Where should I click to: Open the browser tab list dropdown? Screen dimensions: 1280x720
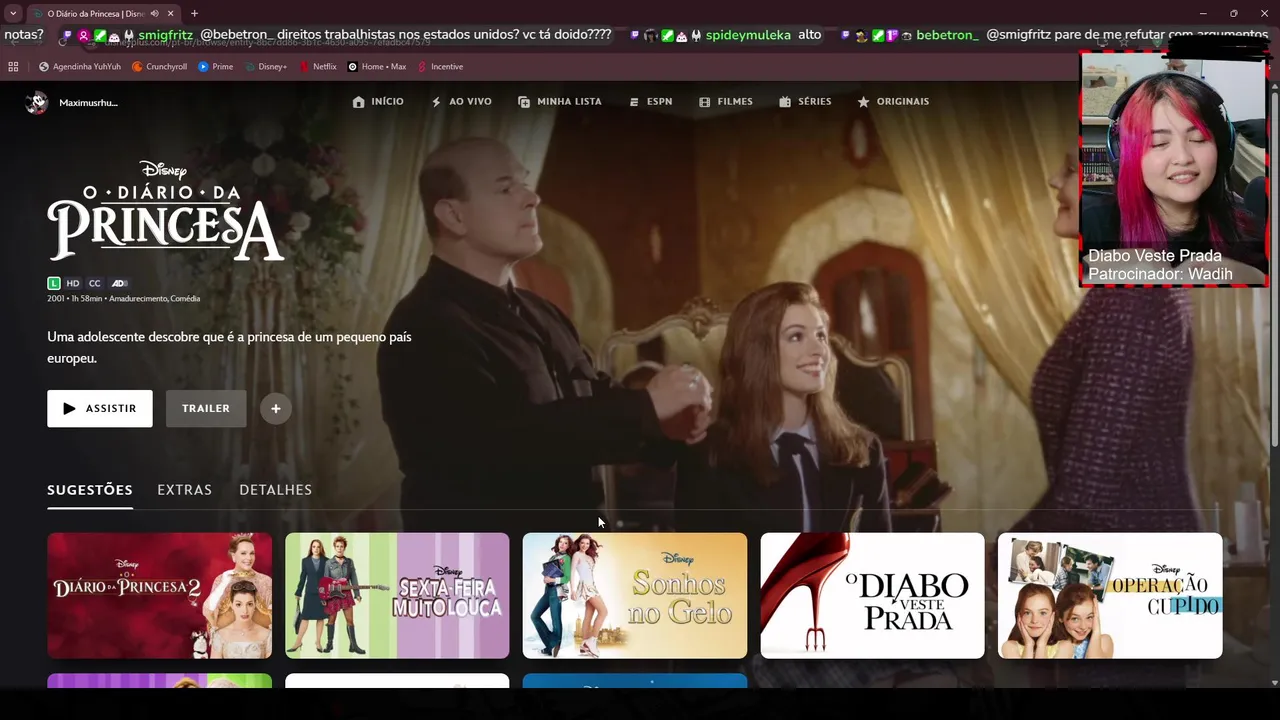pyautogui.click(x=13, y=13)
